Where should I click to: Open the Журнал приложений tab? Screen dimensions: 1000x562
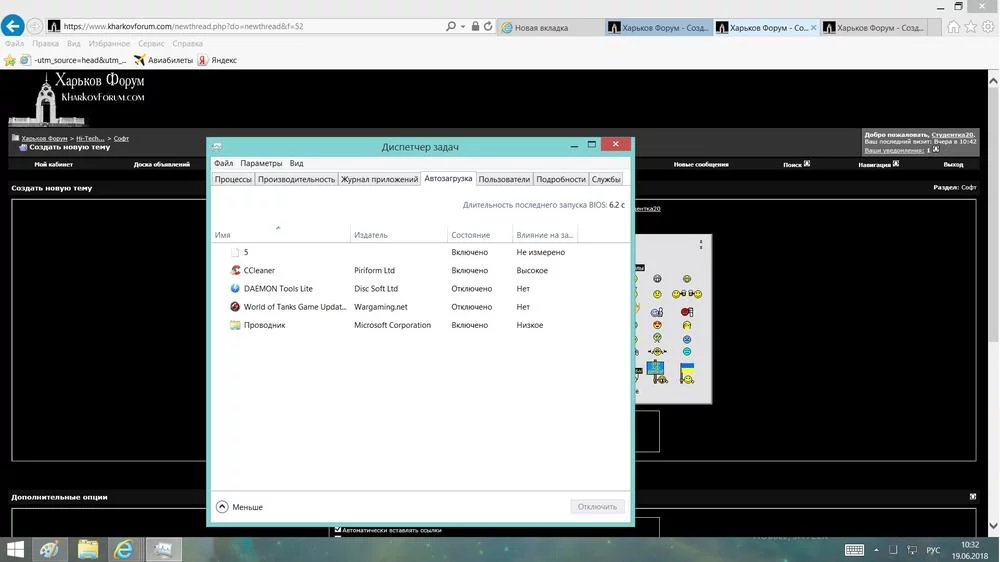click(379, 179)
